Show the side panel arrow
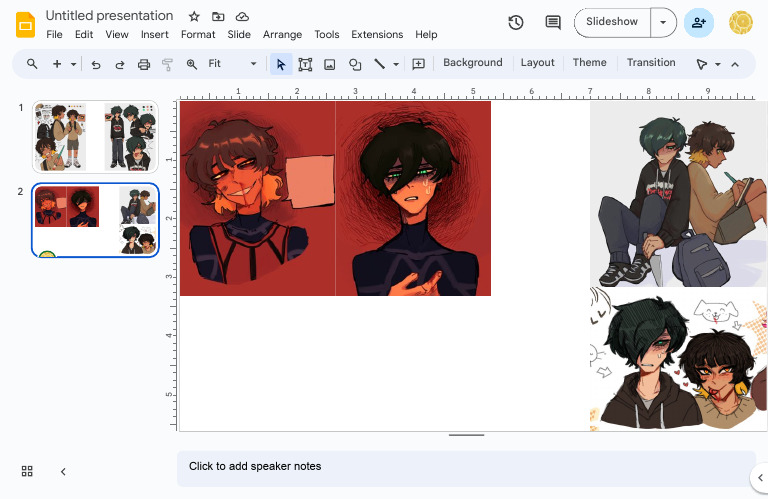 coord(760,477)
